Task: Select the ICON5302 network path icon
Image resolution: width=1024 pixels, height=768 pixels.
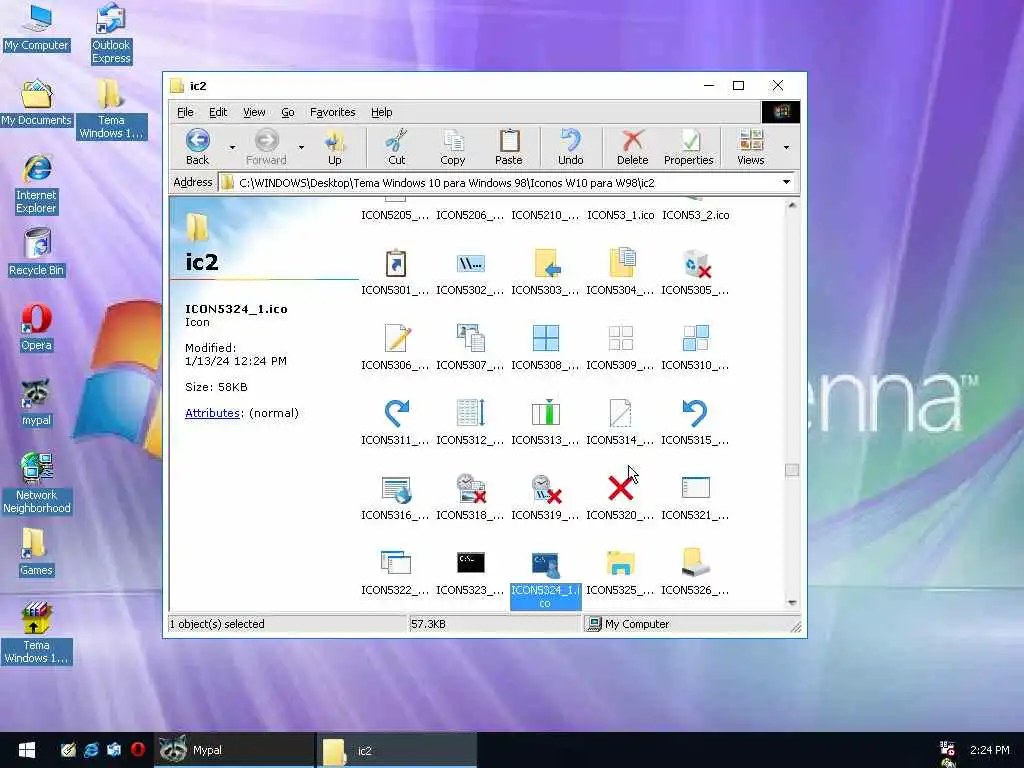Action: click(x=470, y=264)
